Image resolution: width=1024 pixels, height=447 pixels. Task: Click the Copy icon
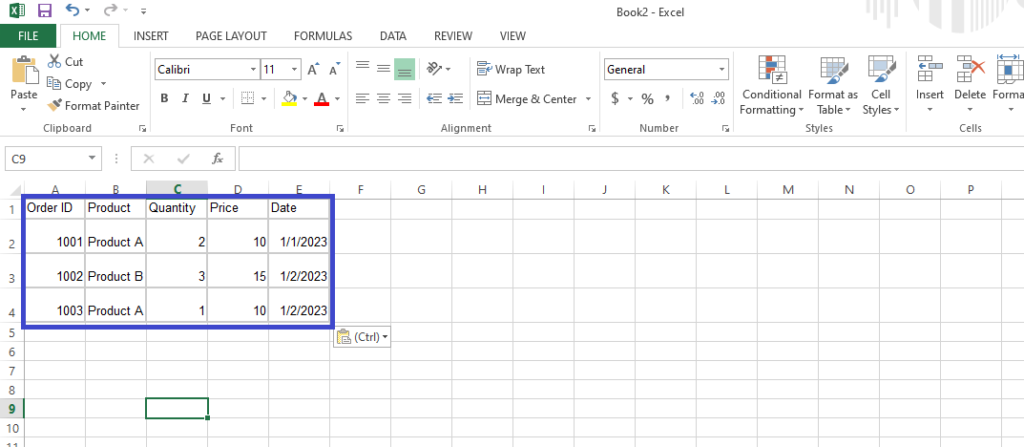(x=54, y=84)
